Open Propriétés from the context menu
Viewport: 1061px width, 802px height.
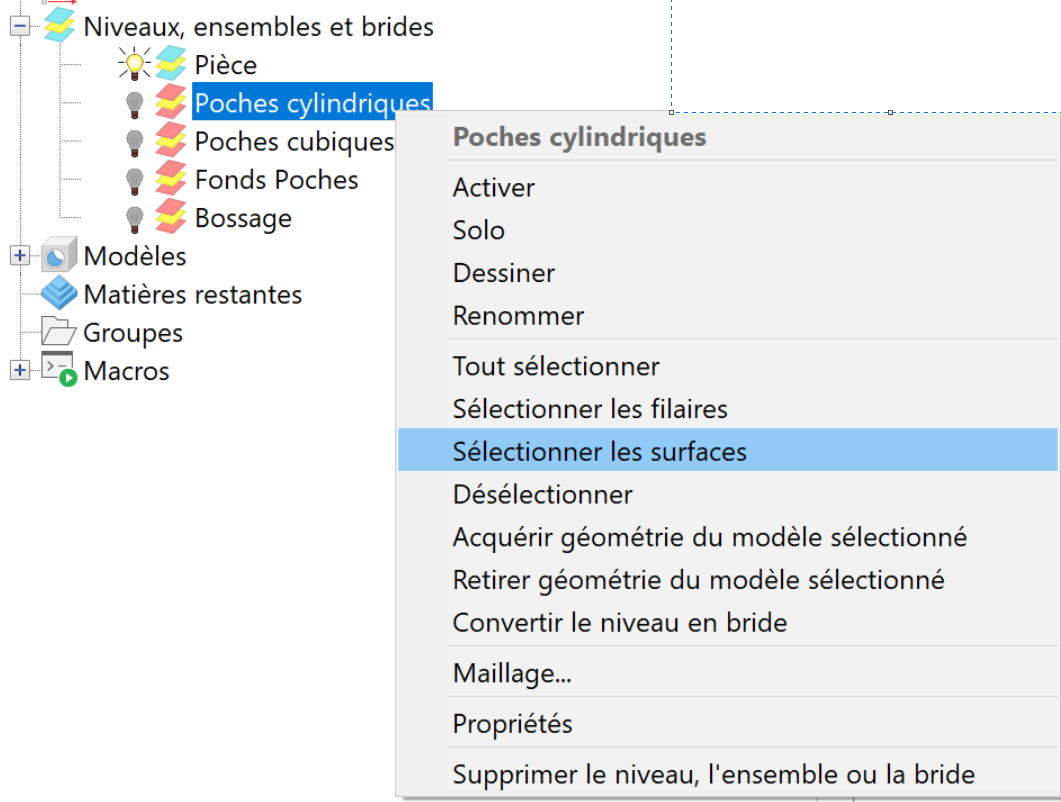[512, 723]
